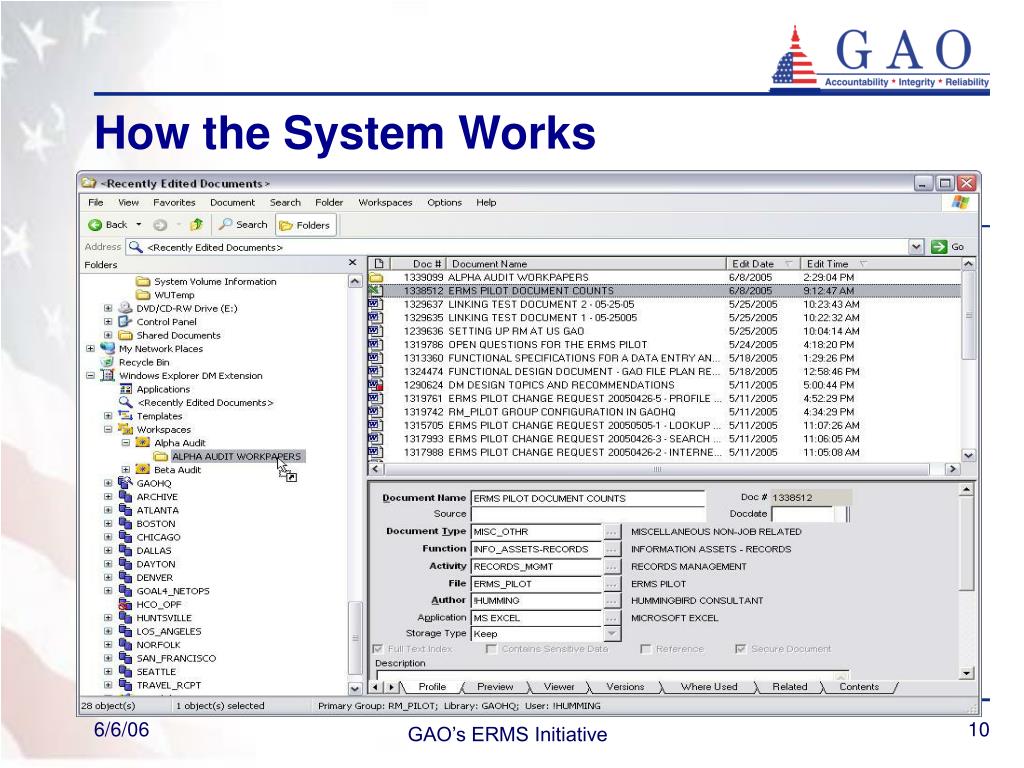Sort by the Document Name column header
Screen dimensions: 1024x768
coord(586,264)
